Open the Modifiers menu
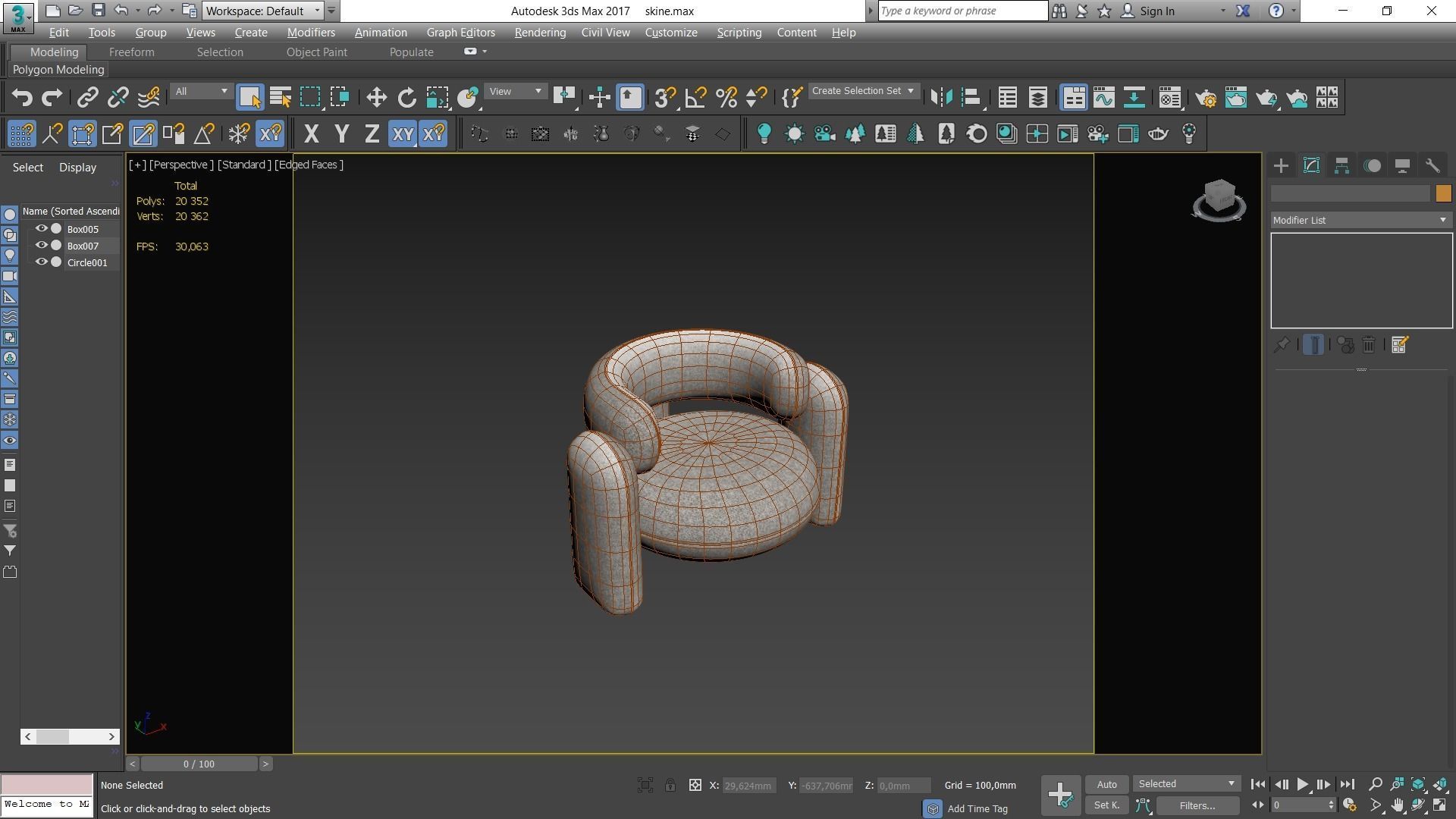The height and width of the screenshot is (819, 1456). (x=311, y=33)
